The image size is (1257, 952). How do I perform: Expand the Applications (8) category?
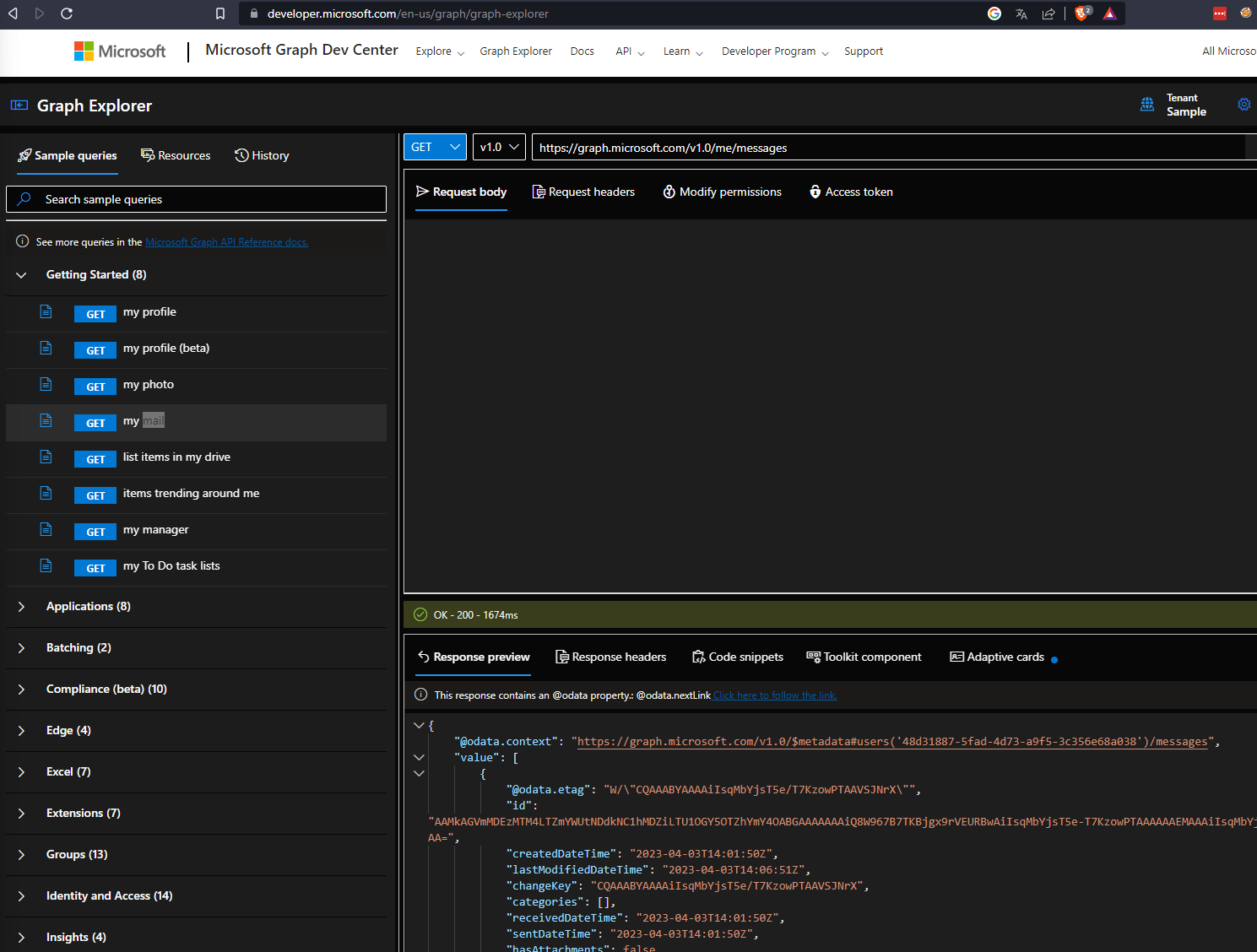(x=89, y=607)
